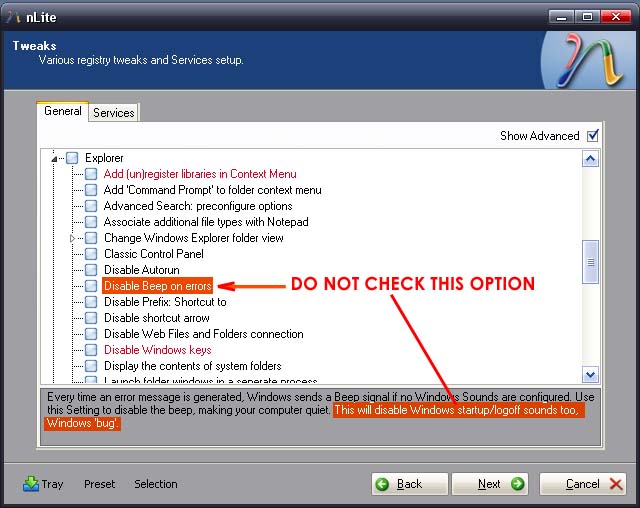Check 'Associate additional file types with Notepad'
Viewport: 640px width, 508px height.
91,222
